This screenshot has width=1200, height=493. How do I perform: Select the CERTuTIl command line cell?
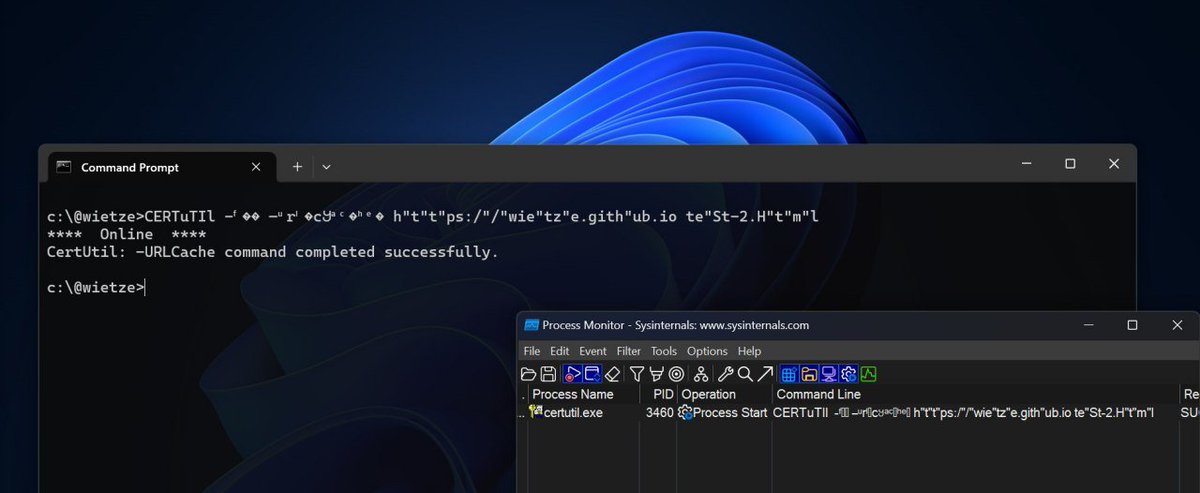click(x=963, y=412)
